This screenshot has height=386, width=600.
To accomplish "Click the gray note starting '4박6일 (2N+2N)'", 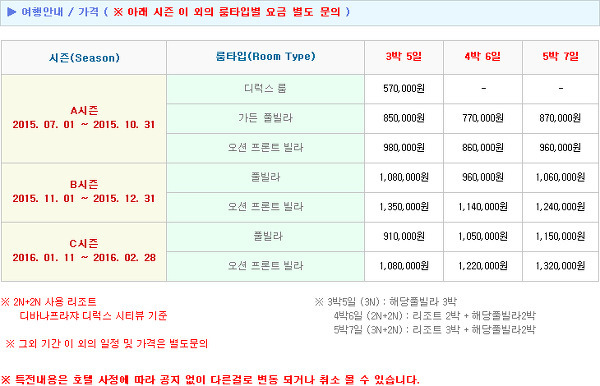I will tap(434, 316).
